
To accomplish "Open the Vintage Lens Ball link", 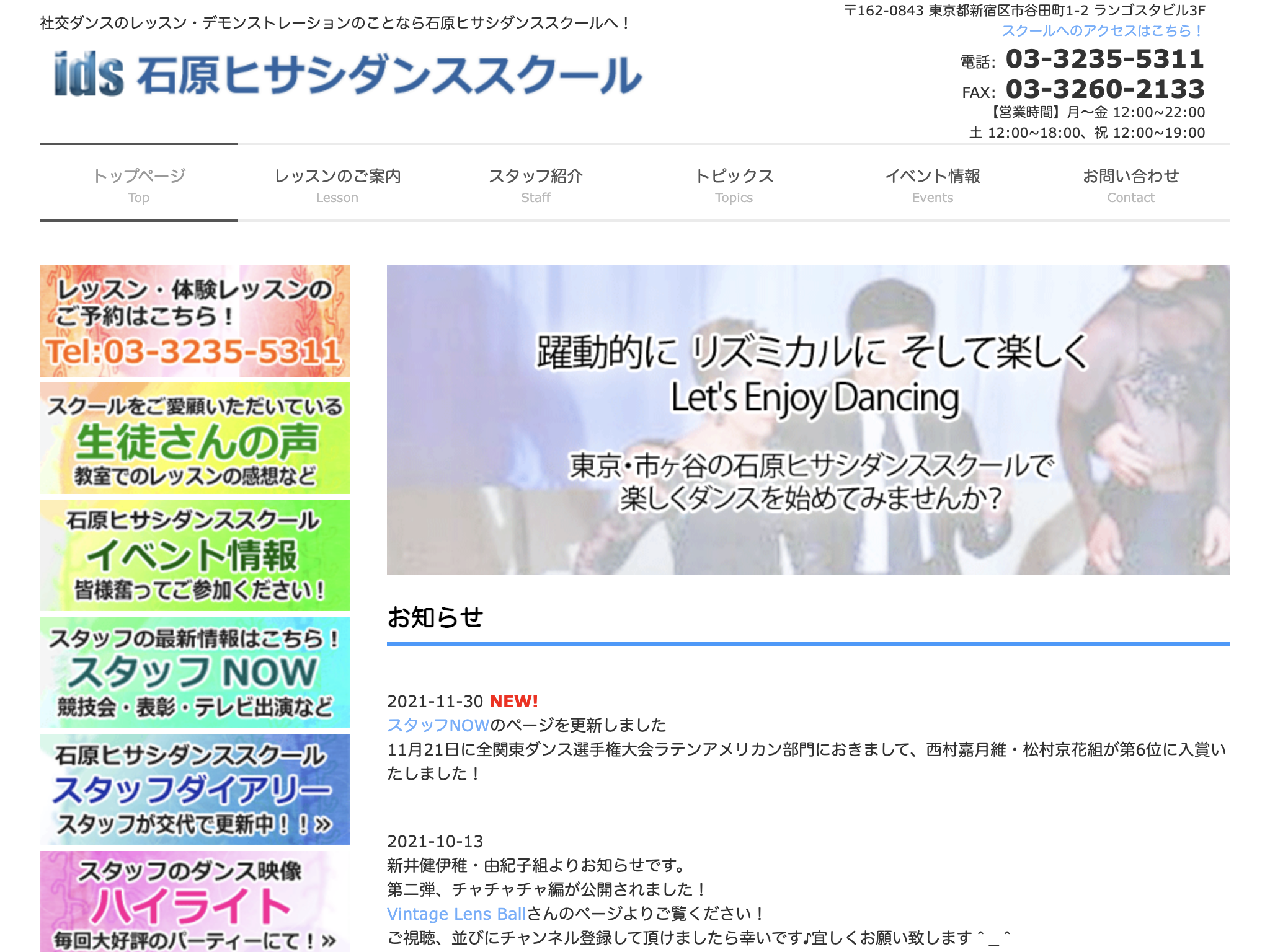I will click(456, 914).
